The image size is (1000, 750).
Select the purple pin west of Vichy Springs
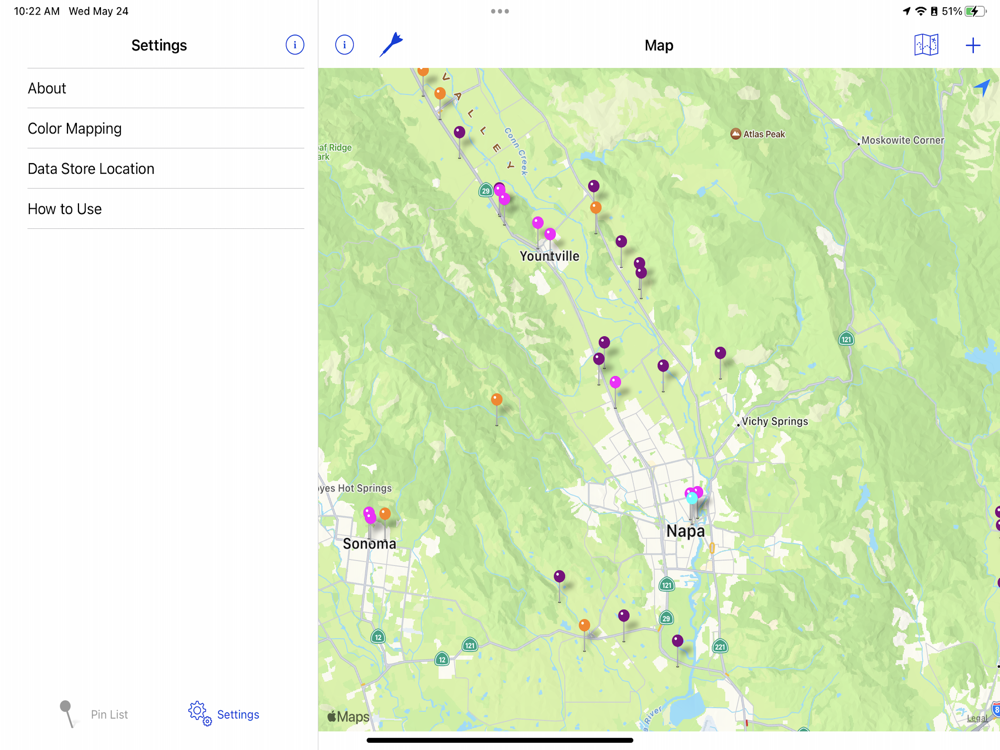(720, 353)
